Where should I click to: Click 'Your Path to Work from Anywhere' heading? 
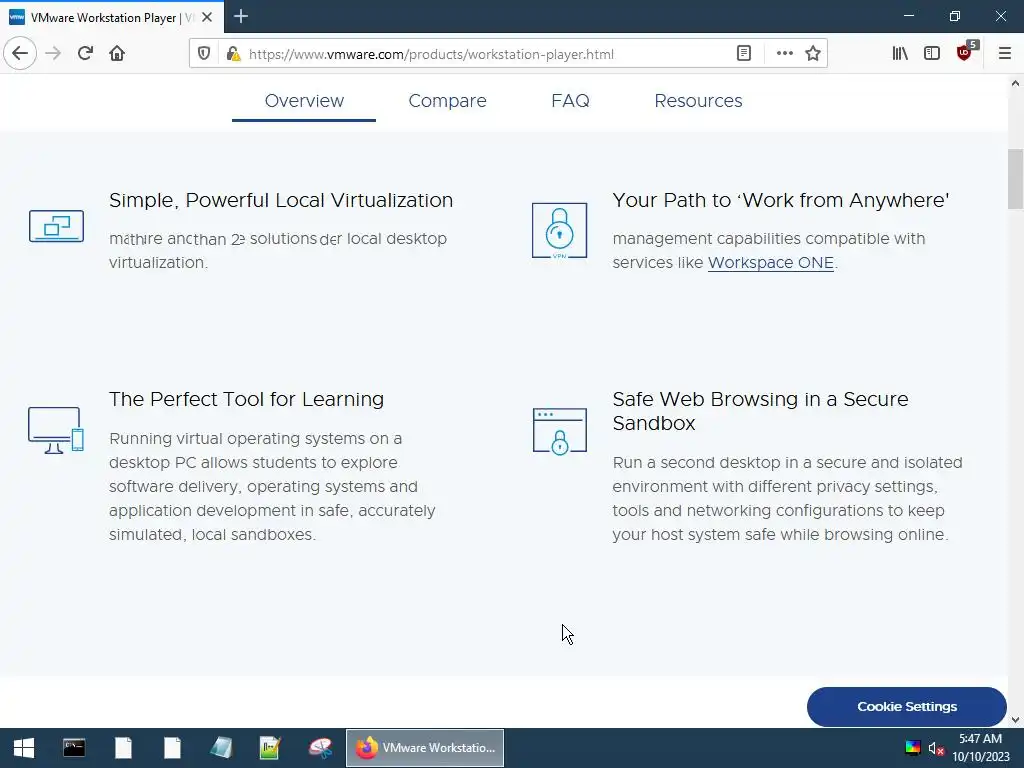[780, 200]
